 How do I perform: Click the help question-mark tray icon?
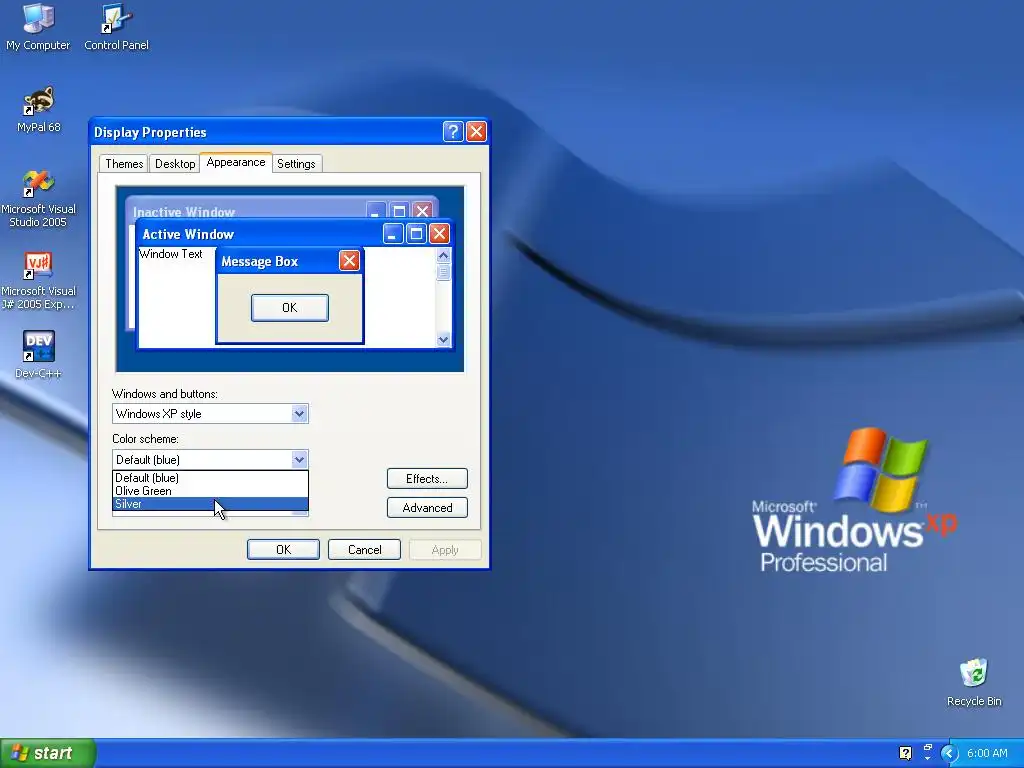pyautogui.click(x=905, y=753)
